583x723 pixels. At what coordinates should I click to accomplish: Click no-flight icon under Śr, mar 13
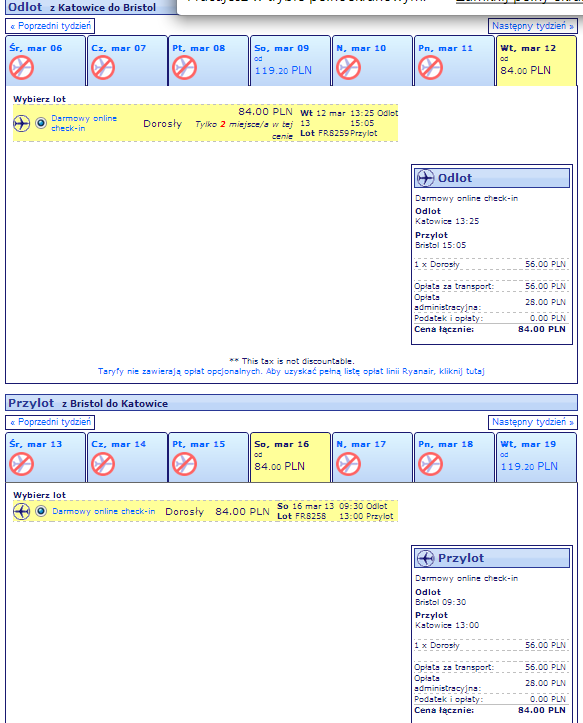22,464
